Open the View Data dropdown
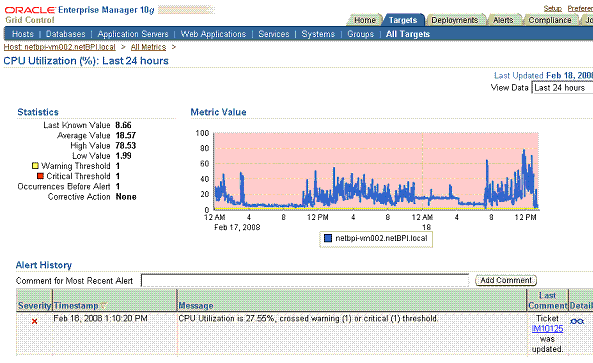The image size is (593, 363). pos(562,88)
